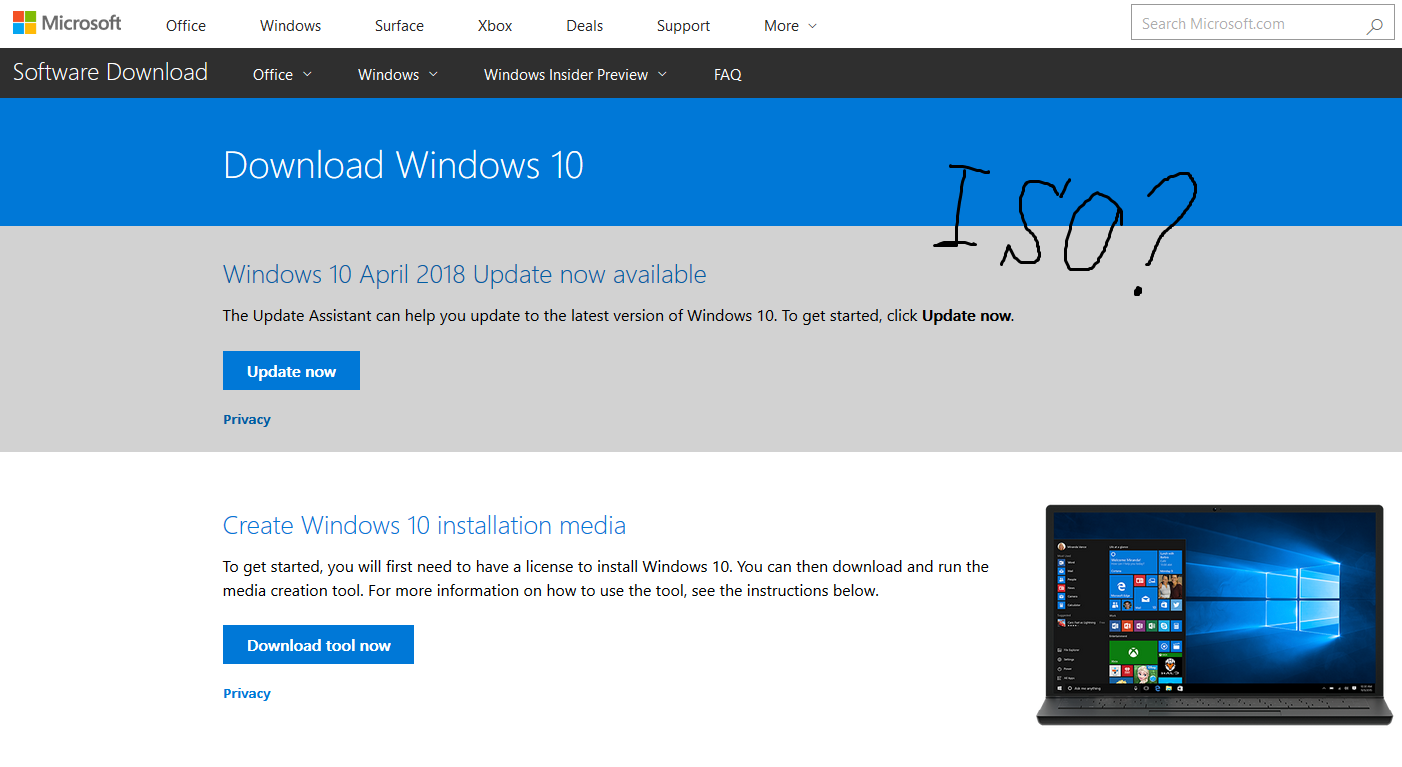
Task: Select Windows from the top navigation
Action: tap(290, 25)
